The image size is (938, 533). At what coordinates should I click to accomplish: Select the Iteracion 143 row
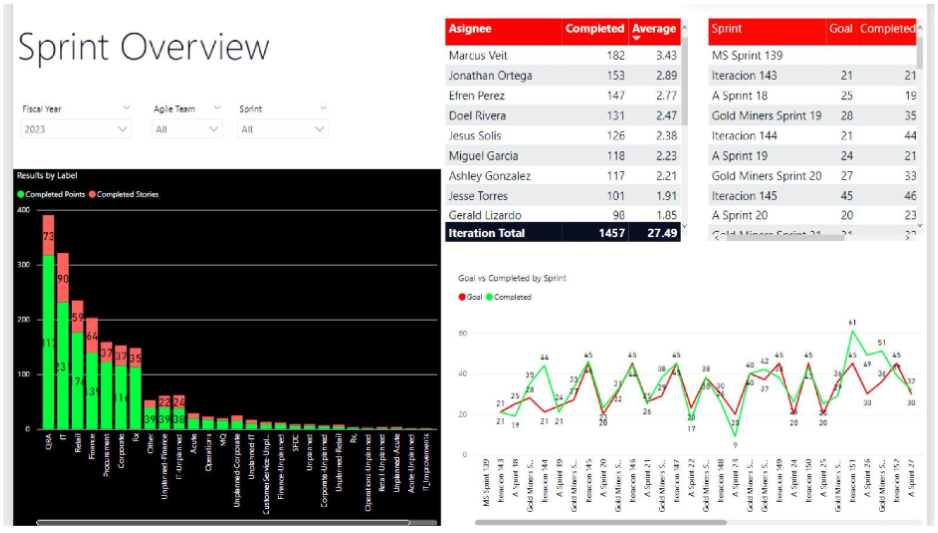click(x=812, y=75)
